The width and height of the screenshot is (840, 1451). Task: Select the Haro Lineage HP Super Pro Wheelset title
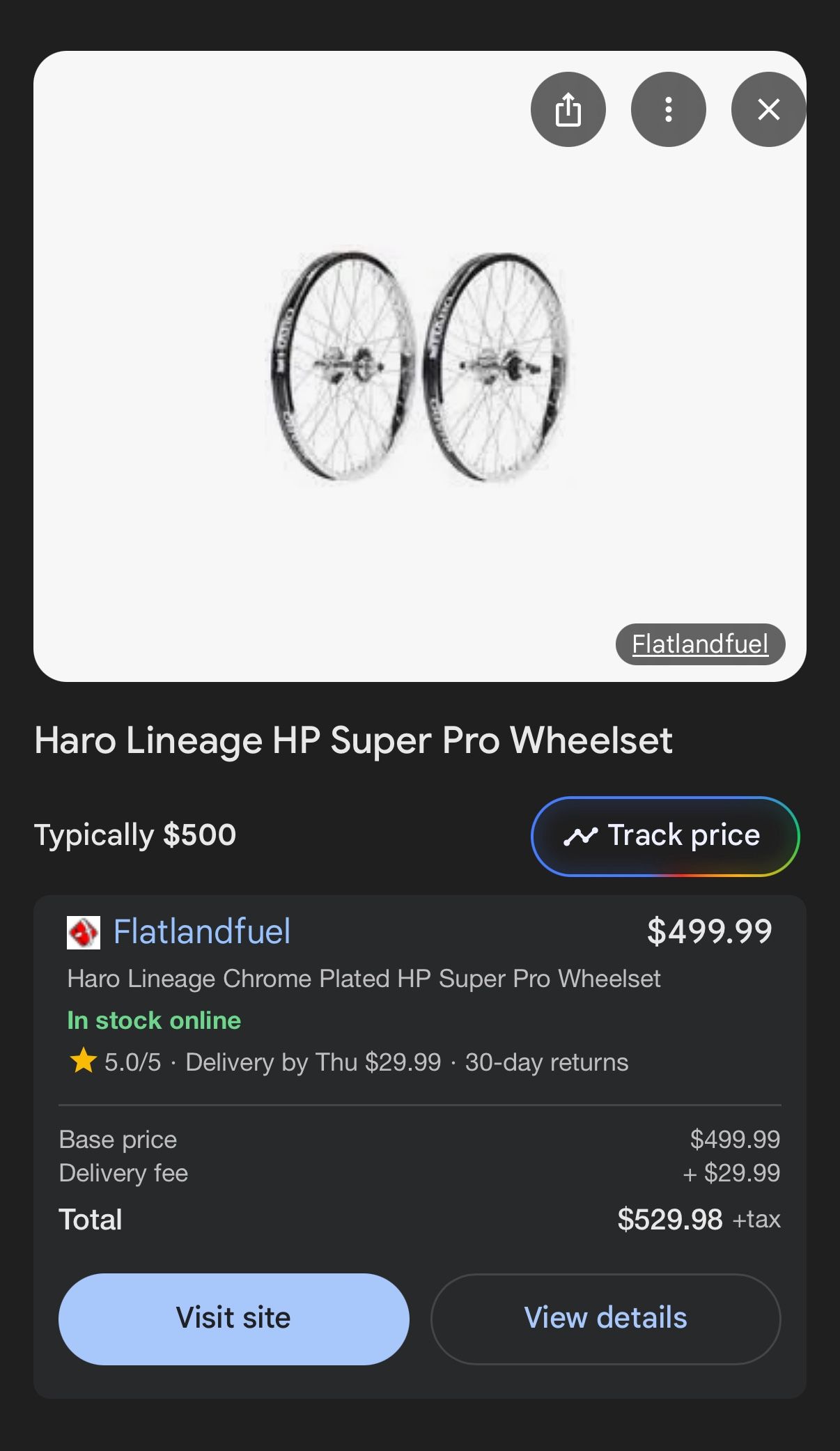[x=353, y=740]
